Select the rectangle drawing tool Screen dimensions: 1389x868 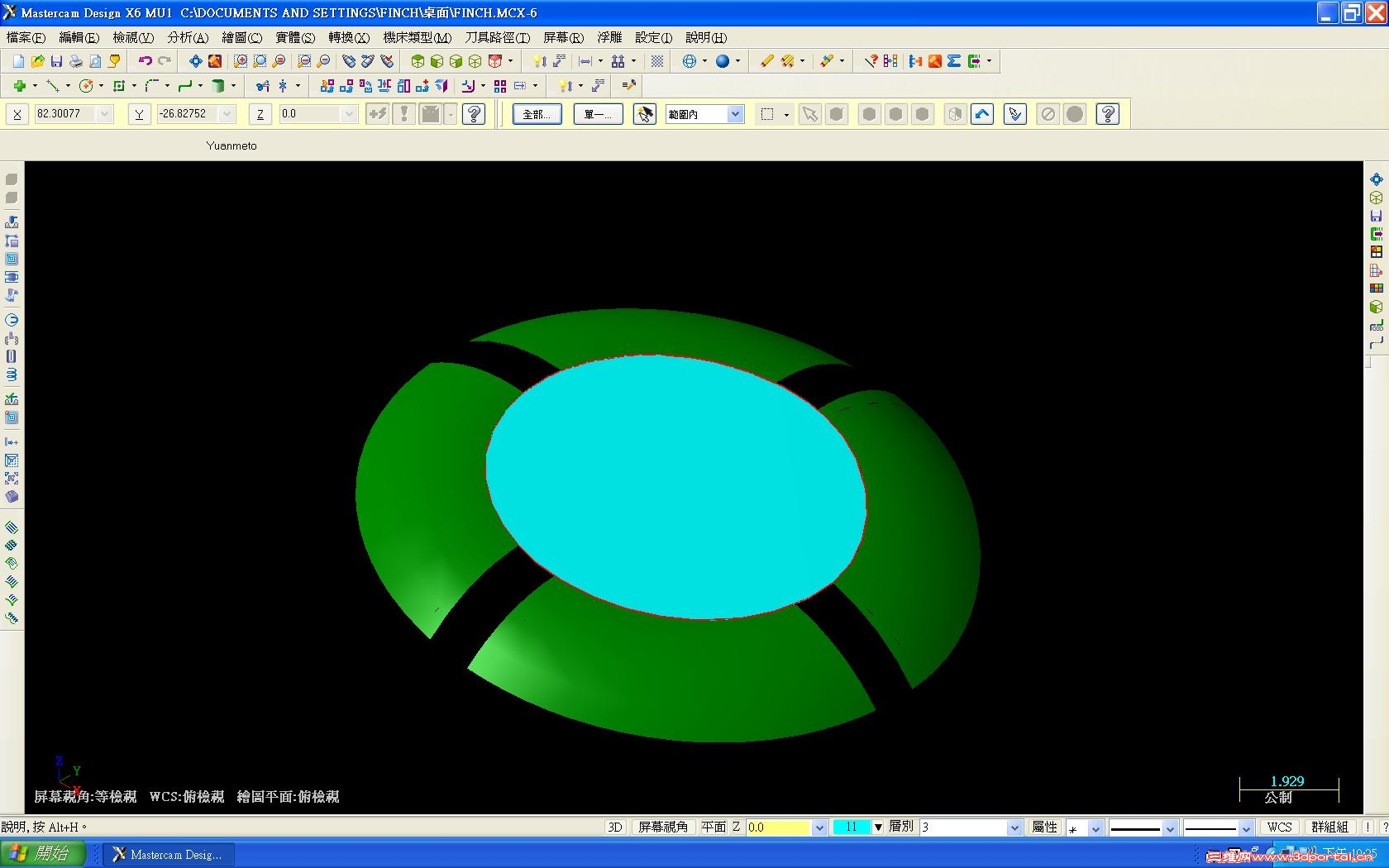(119, 86)
